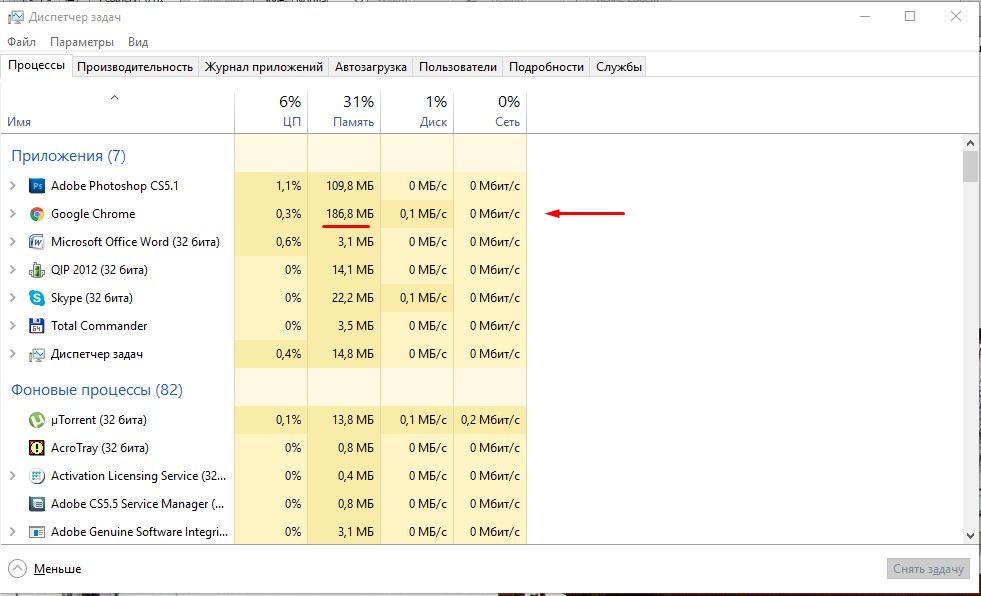
Task: Open the Файл menu
Action: [21, 42]
